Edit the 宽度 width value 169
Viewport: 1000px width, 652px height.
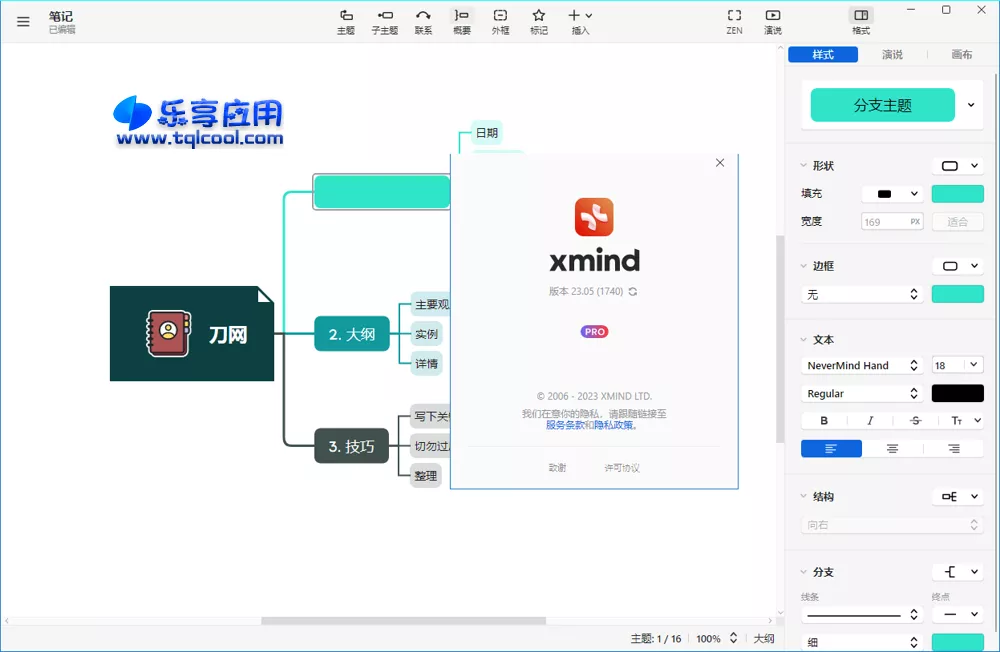[x=886, y=221]
